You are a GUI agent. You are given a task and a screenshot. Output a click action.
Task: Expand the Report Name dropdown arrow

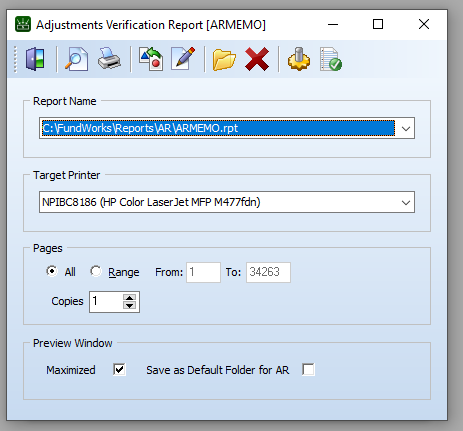[x=406, y=128]
